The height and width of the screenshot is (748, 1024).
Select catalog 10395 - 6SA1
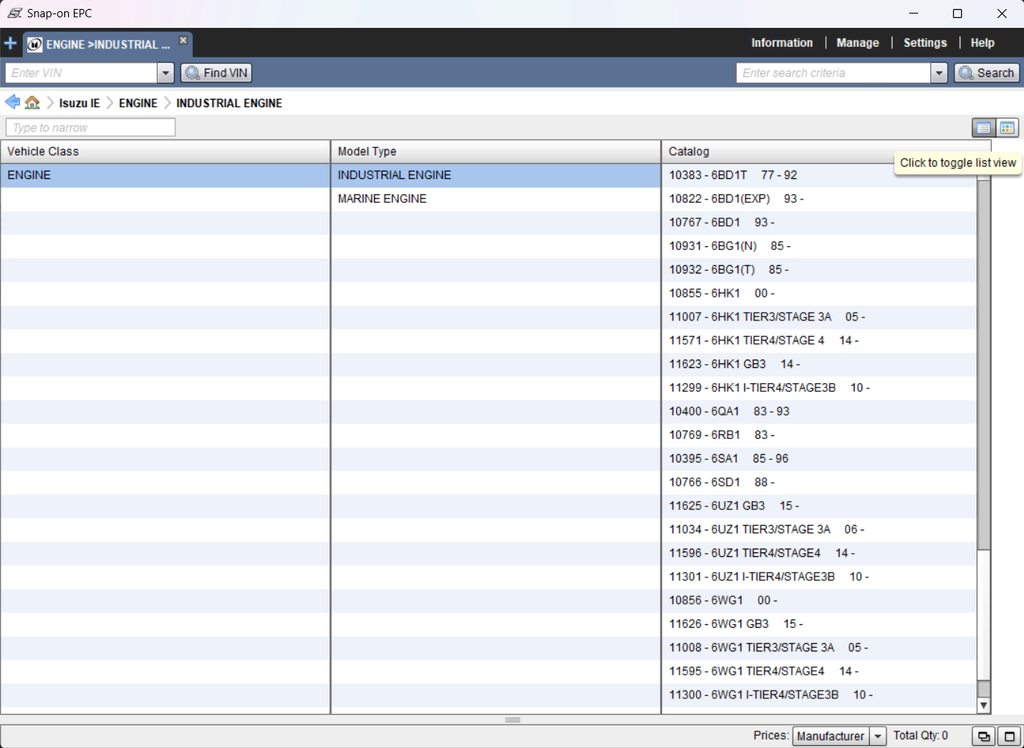(x=819, y=459)
